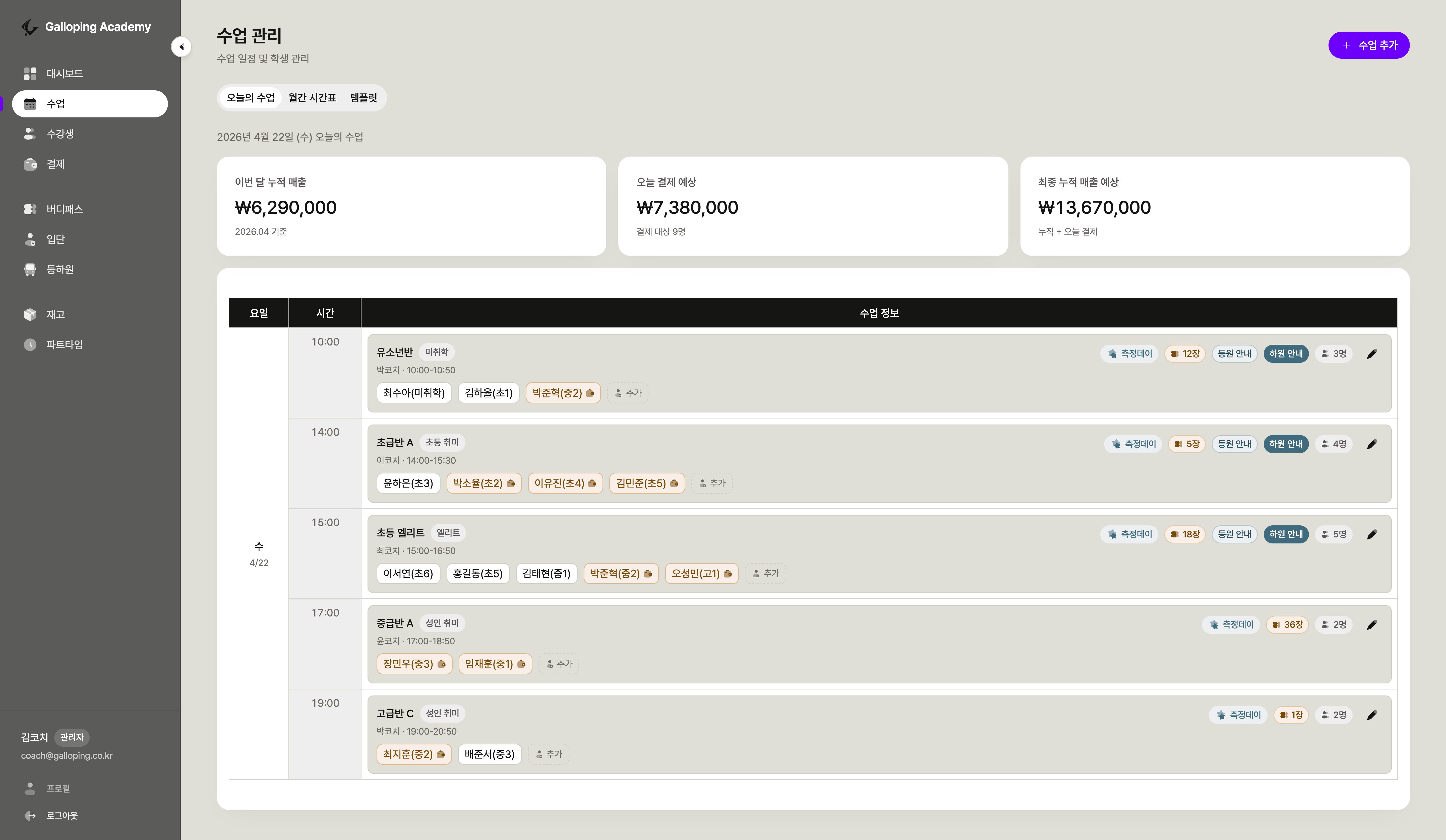Viewport: 1446px width, 840px height.
Task: Click the 로그아웃 logout icon
Action: [30, 815]
